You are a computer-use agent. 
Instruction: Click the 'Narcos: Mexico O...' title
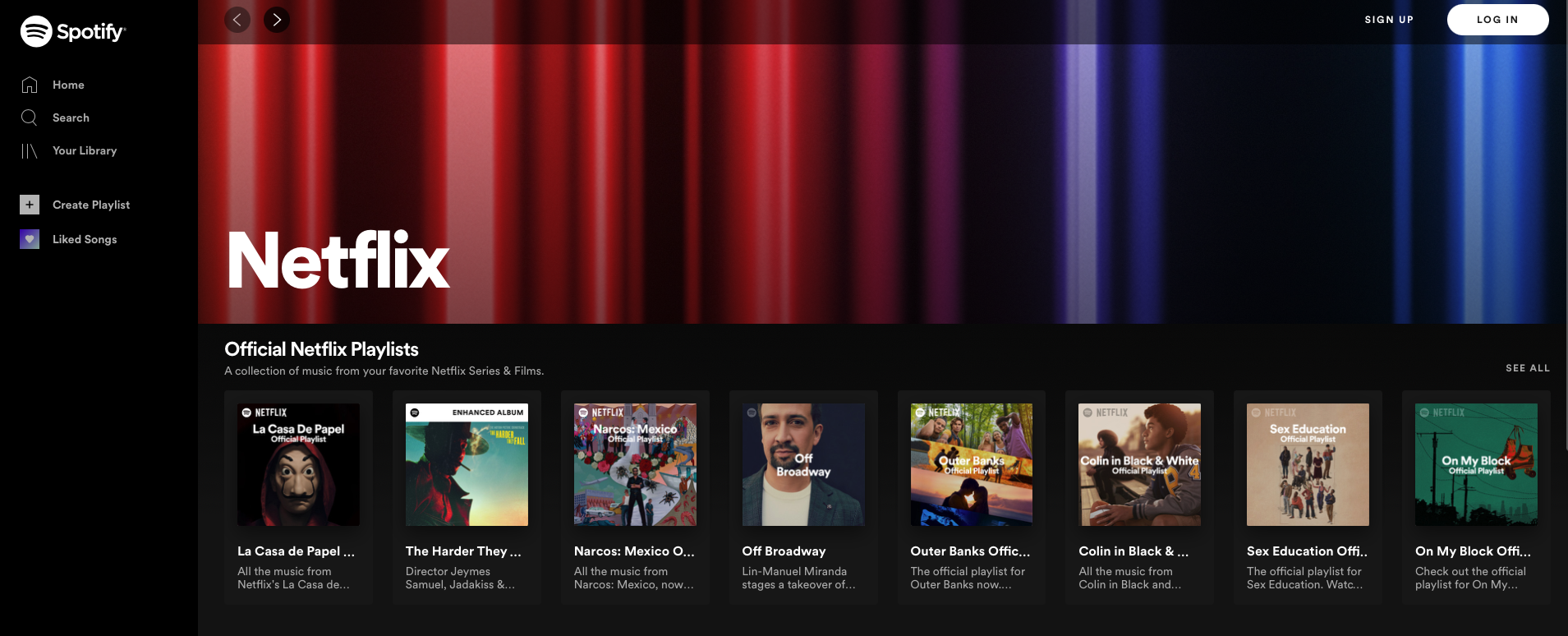tap(634, 551)
